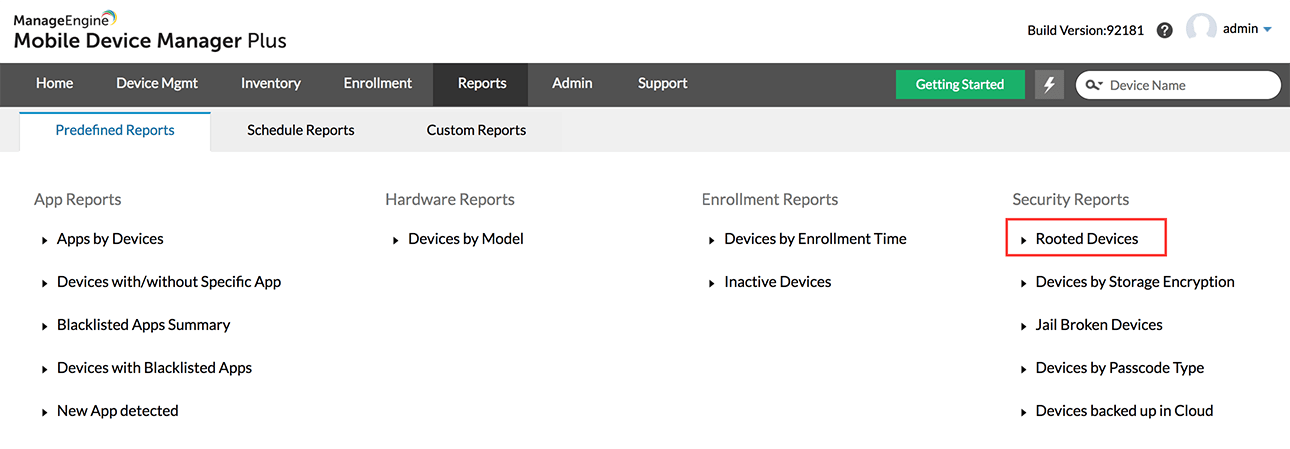Expand arrow beside Jail Broken Devices

[1024, 327]
